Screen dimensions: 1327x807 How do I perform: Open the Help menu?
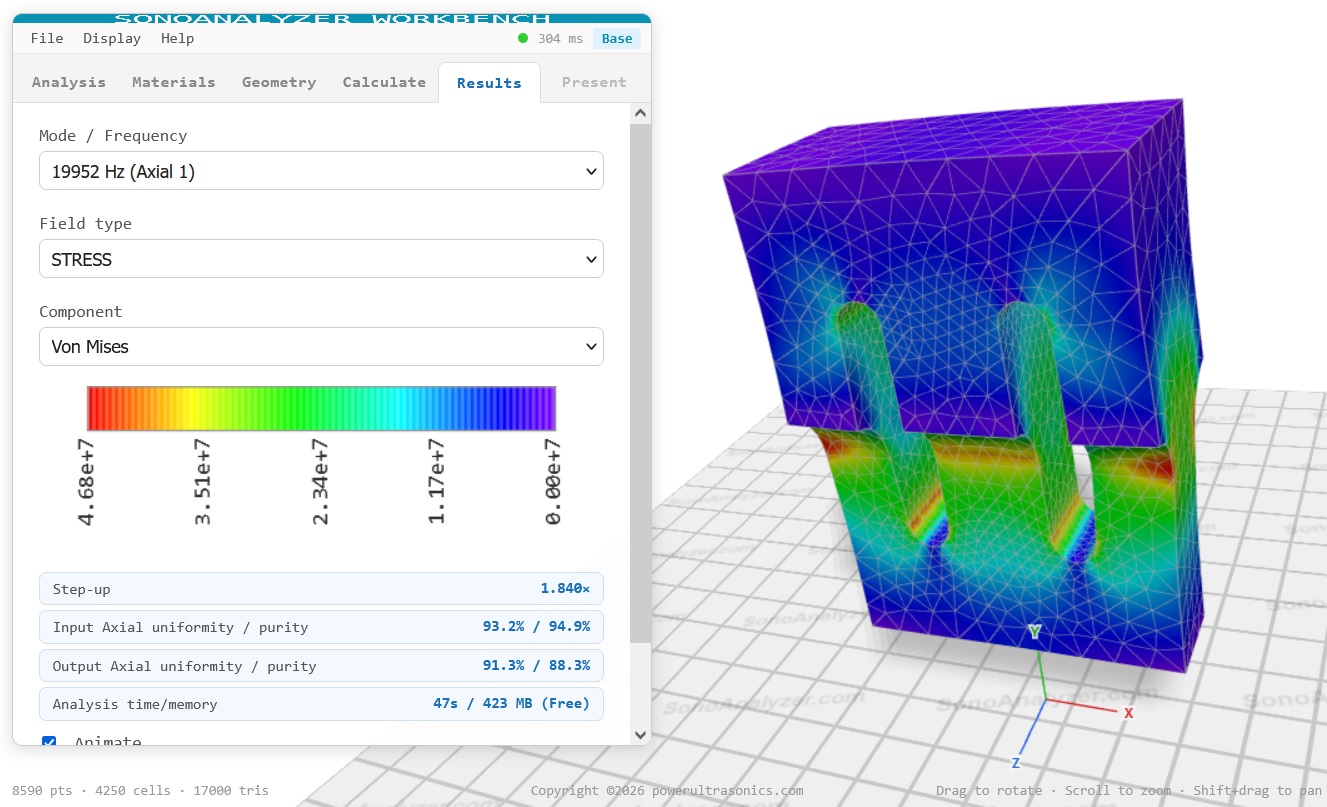tap(178, 38)
